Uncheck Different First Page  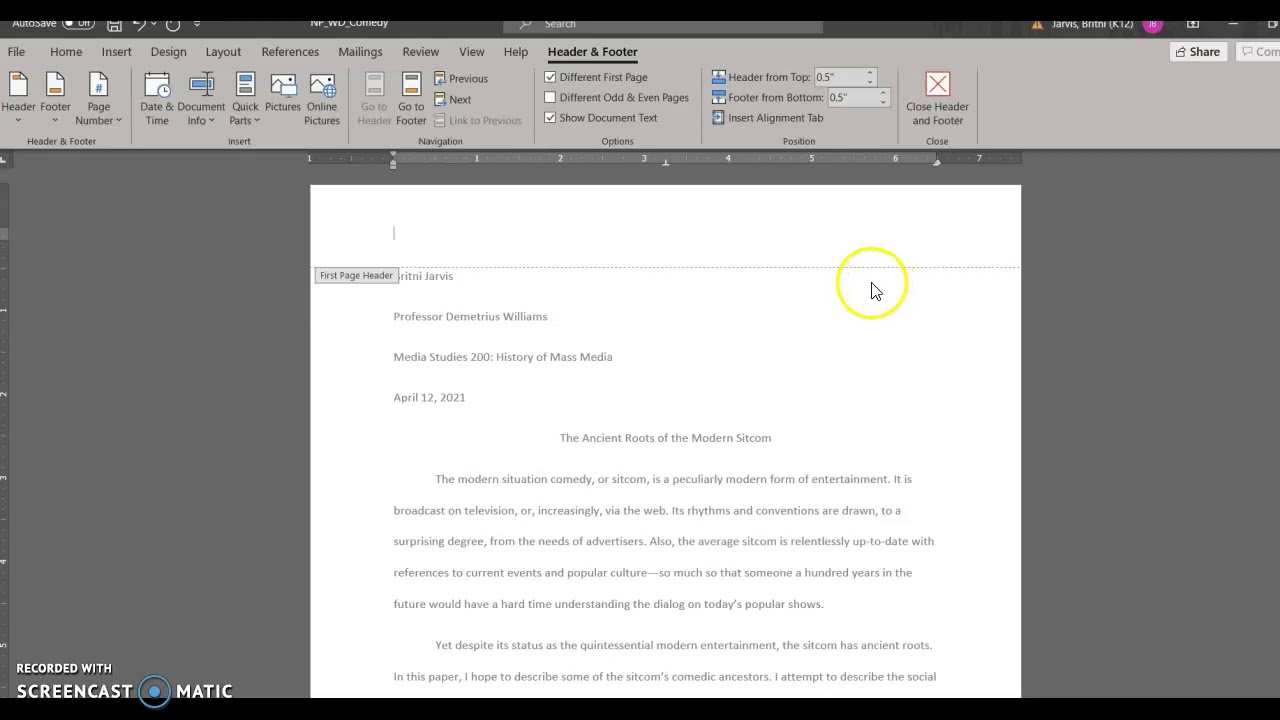550,77
